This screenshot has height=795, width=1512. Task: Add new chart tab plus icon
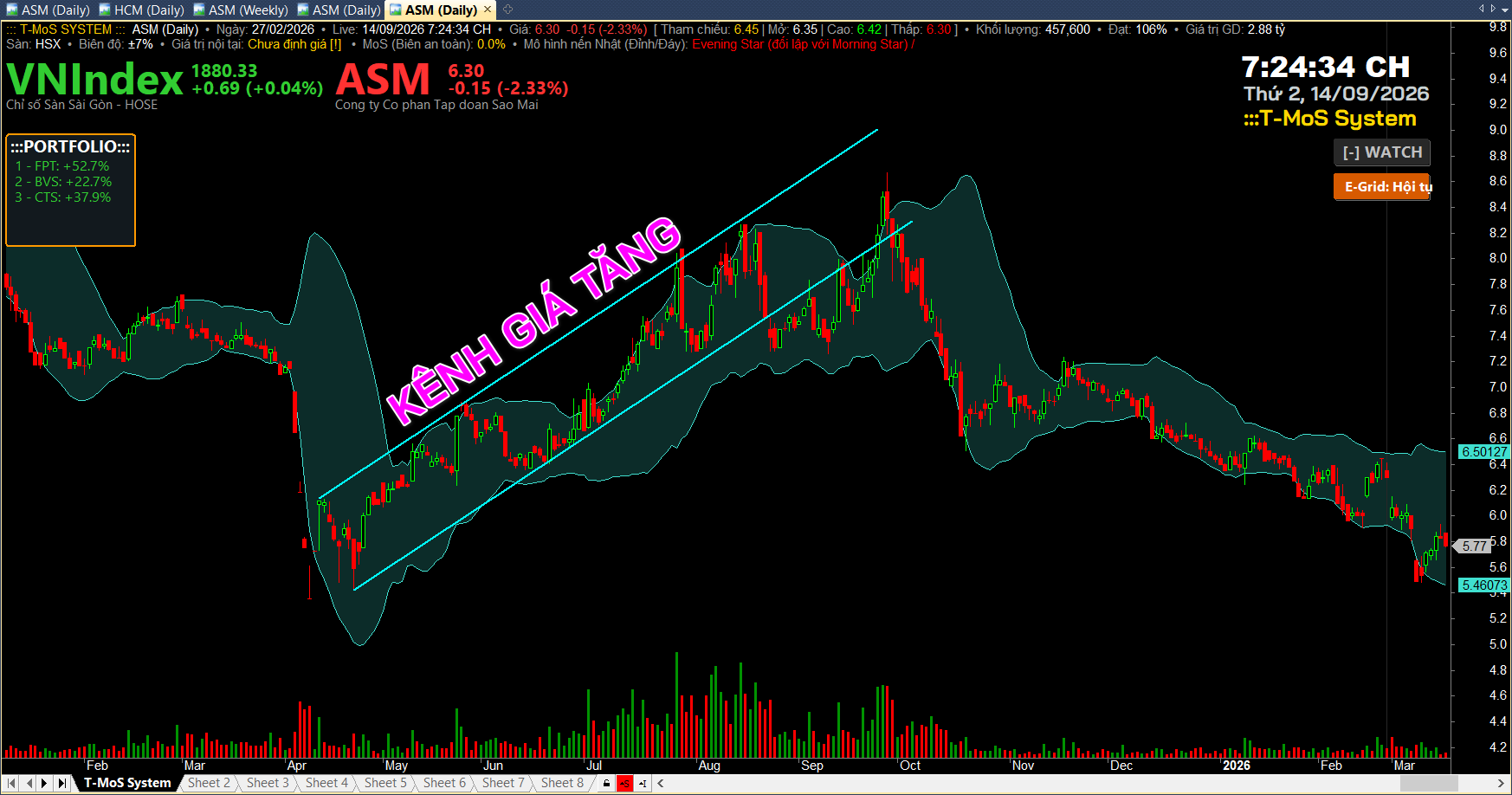[x=508, y=10]
